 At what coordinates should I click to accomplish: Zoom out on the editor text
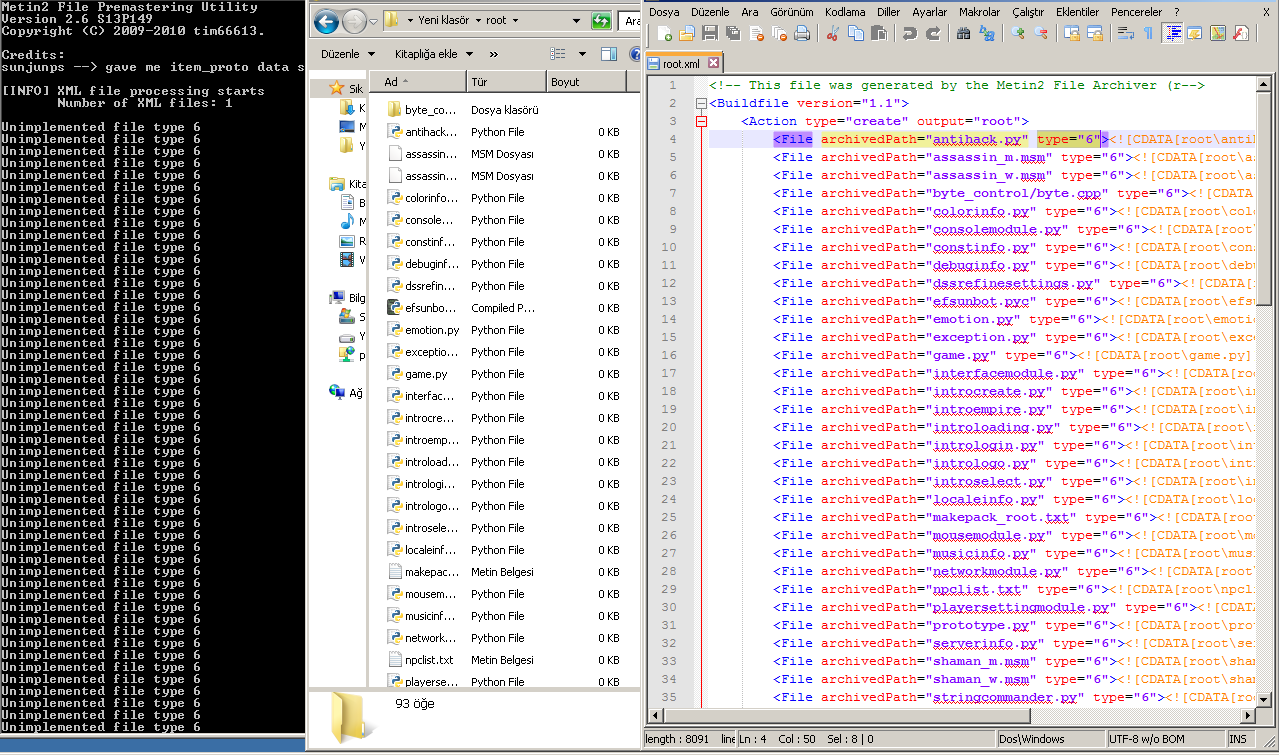tap(1041, 34)
